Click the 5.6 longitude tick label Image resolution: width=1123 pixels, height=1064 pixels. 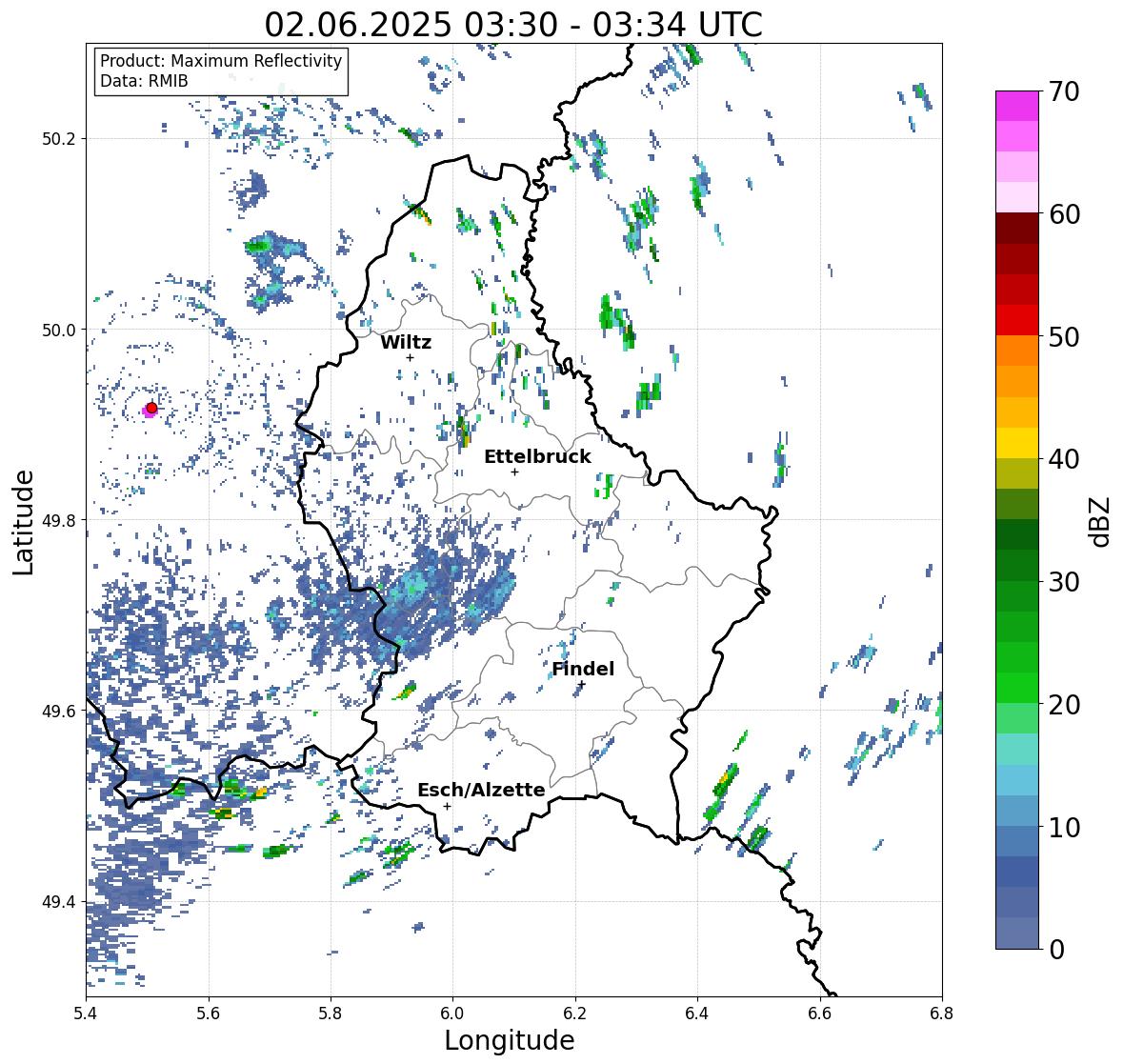click(x=209, y=1013)
